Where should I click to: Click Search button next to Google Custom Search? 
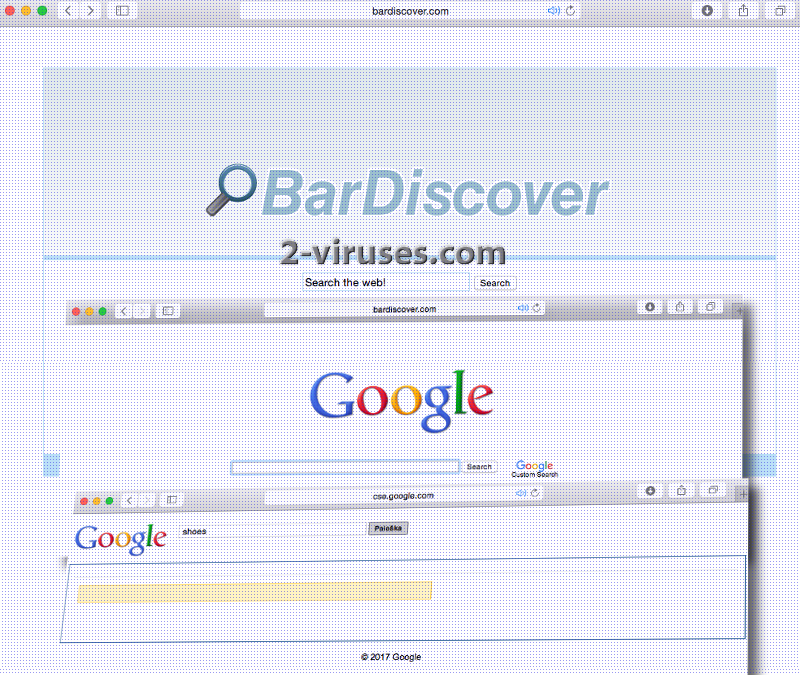coord(479,467)
